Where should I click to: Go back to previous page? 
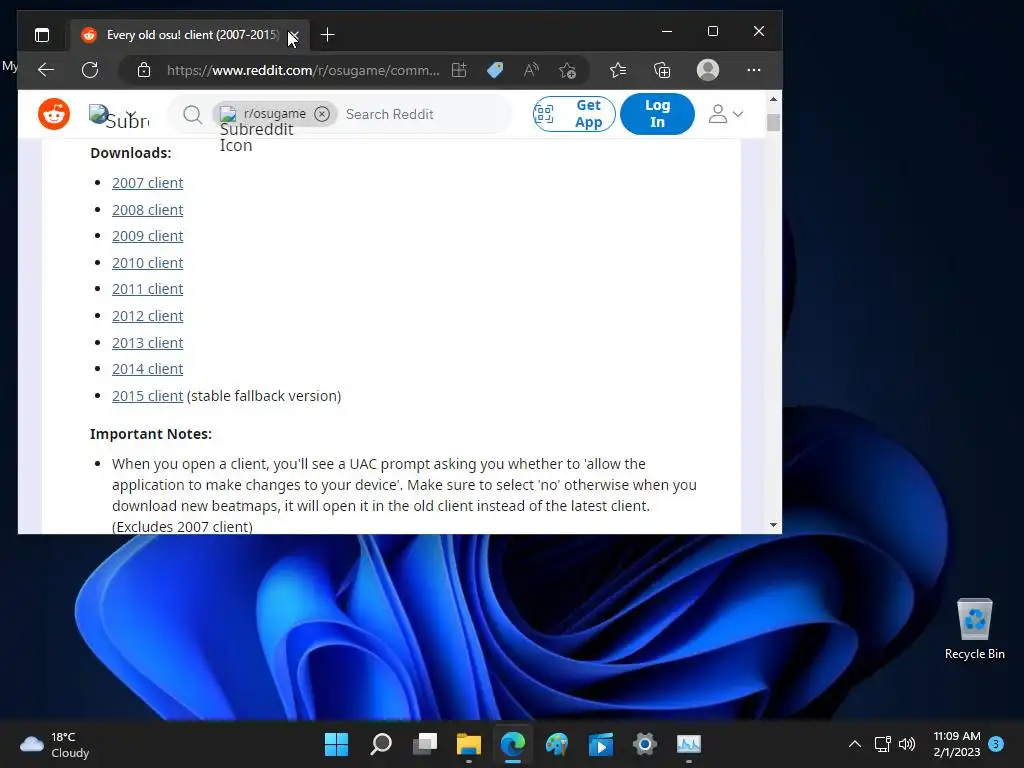pyautogui.click(x=46, y=70)
